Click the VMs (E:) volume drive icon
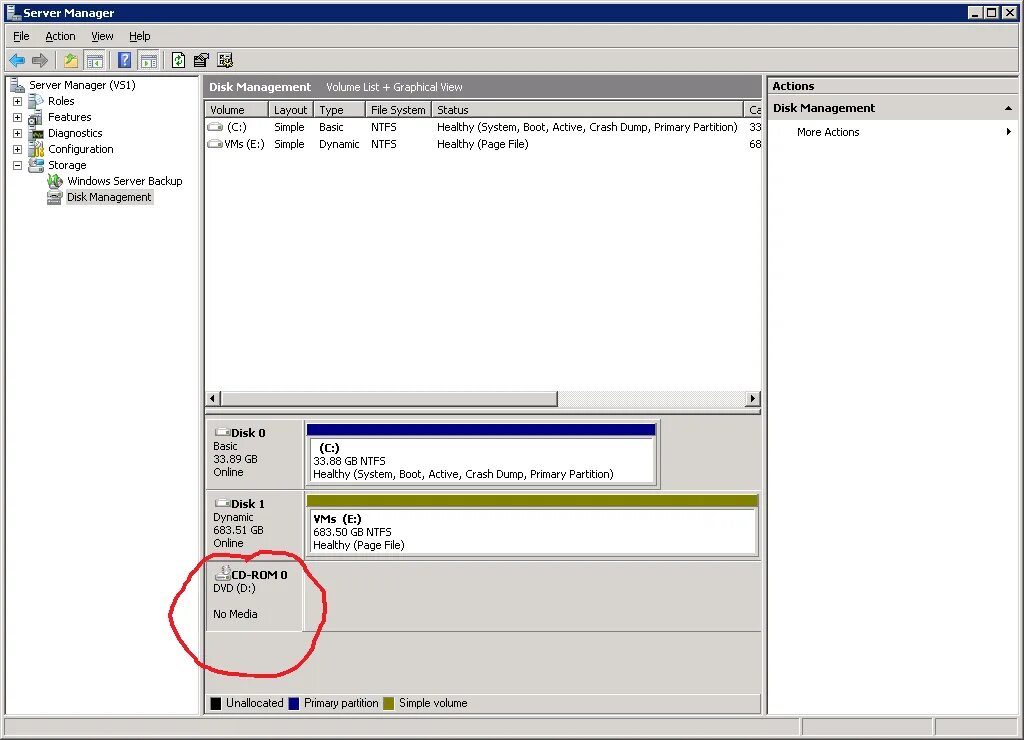 tap(215, 144)
